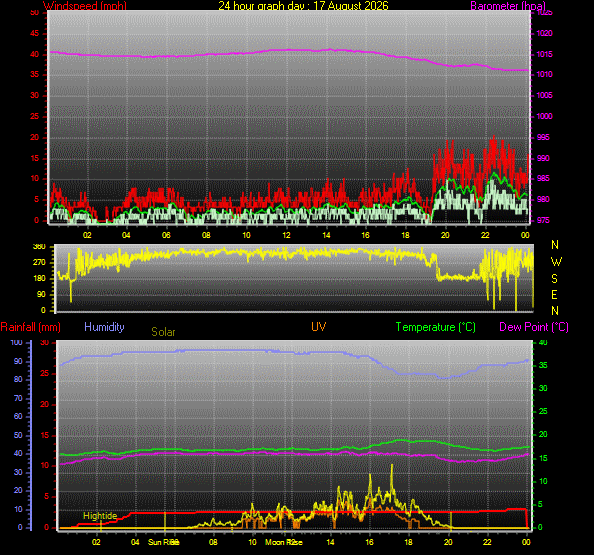Click the "Moon Rise" marker label
Viewport: 594px width, 555px height.
coord(284,542)
